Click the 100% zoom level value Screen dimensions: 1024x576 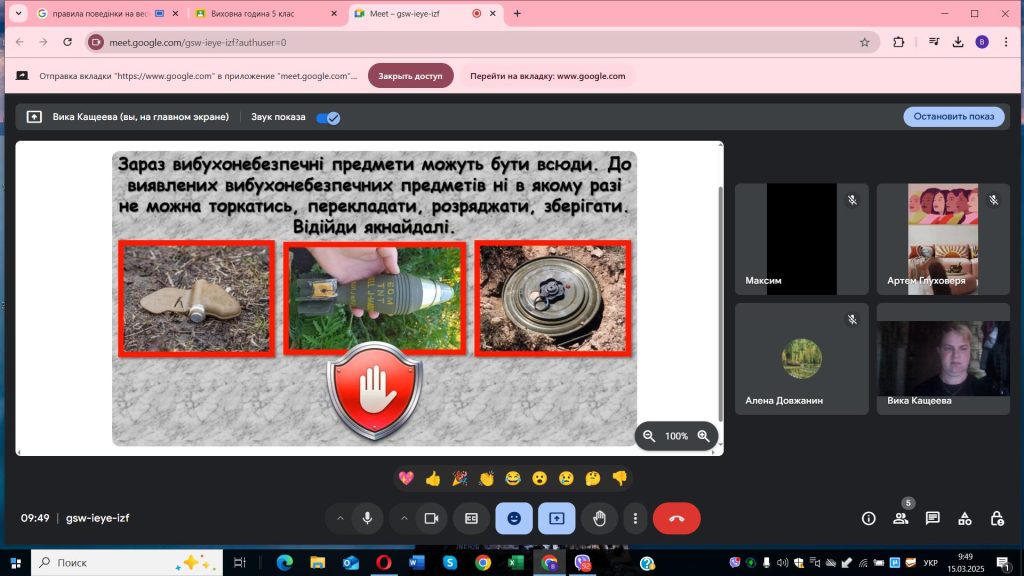point(676,436)
